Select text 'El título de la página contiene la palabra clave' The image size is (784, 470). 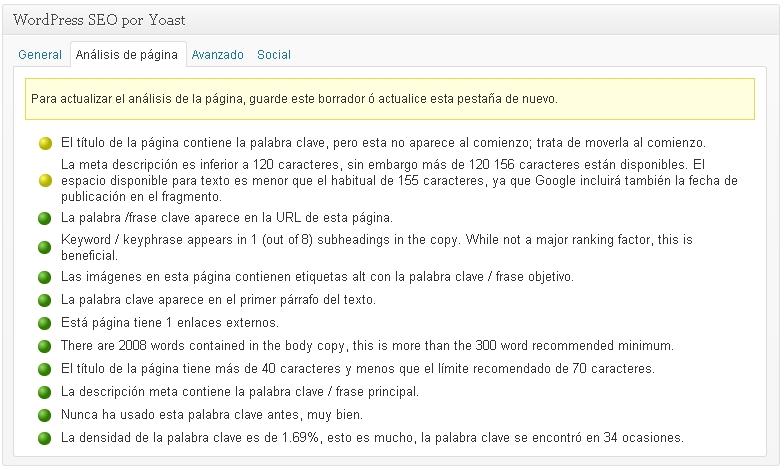(x=193, y=143)
